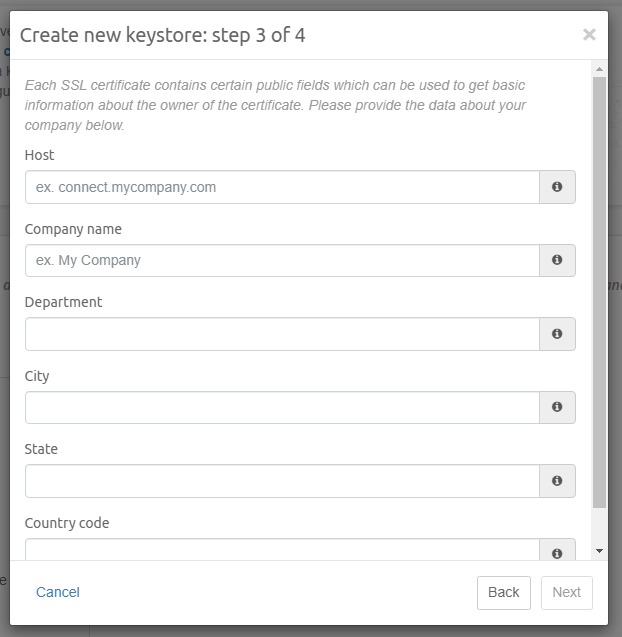The image size is (622, 637).
Task: Click the scrollbar down arrow
Action: [599, 551]
